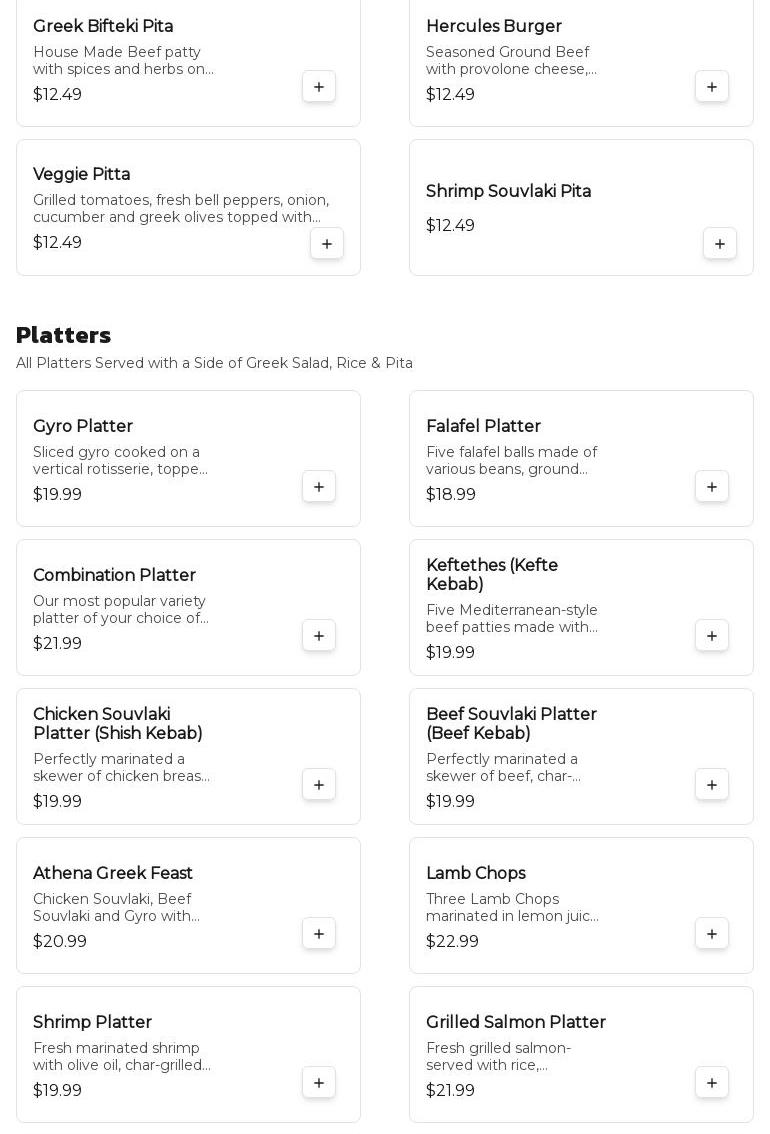Screen dimensions: 770x1134
Task: Add Hercules Burger to the order
Action: click(712, 87)
